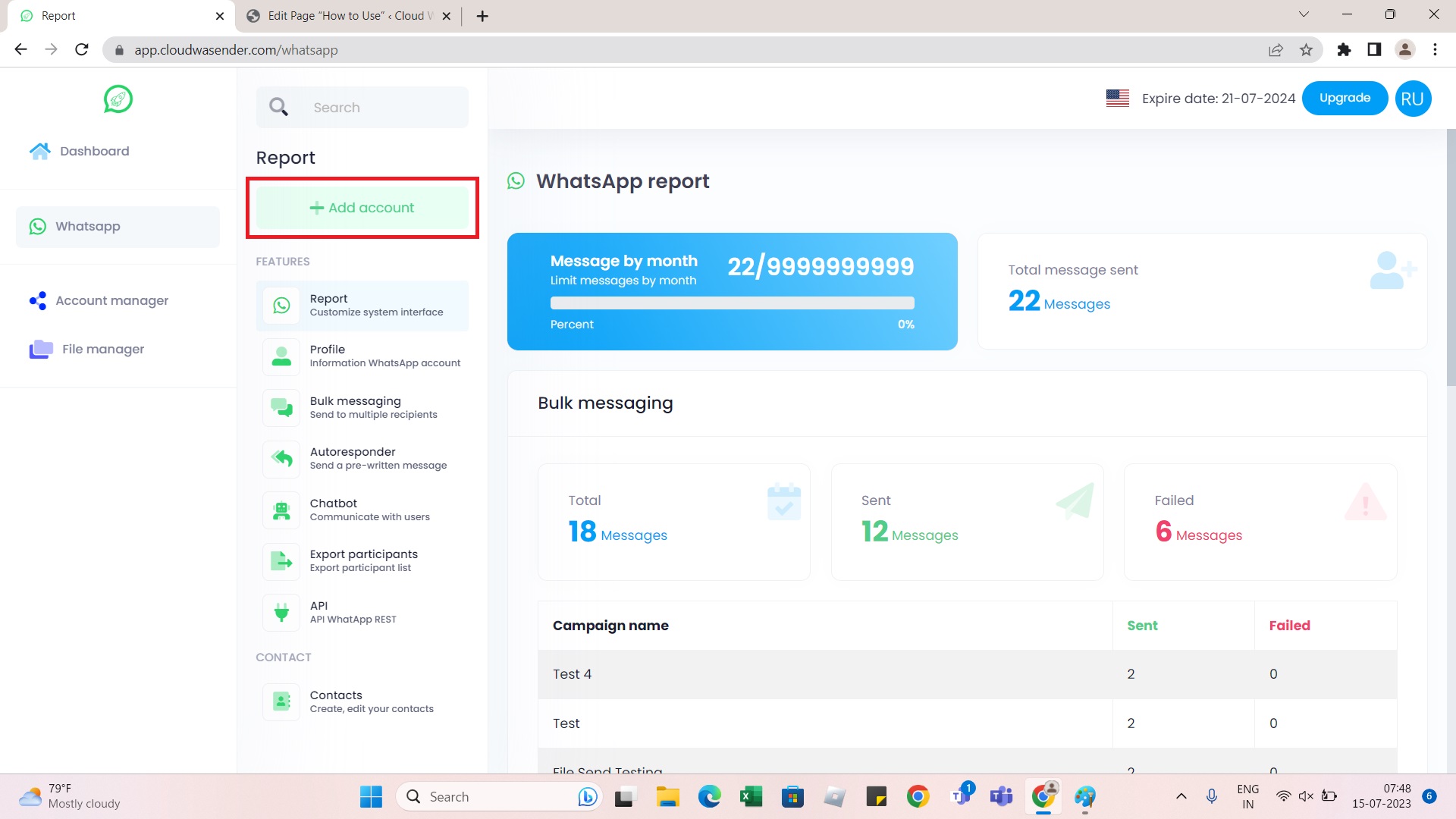Click the Profile person icon
This screenshot has width=1456, height=819.
click(x=281, y=356)
